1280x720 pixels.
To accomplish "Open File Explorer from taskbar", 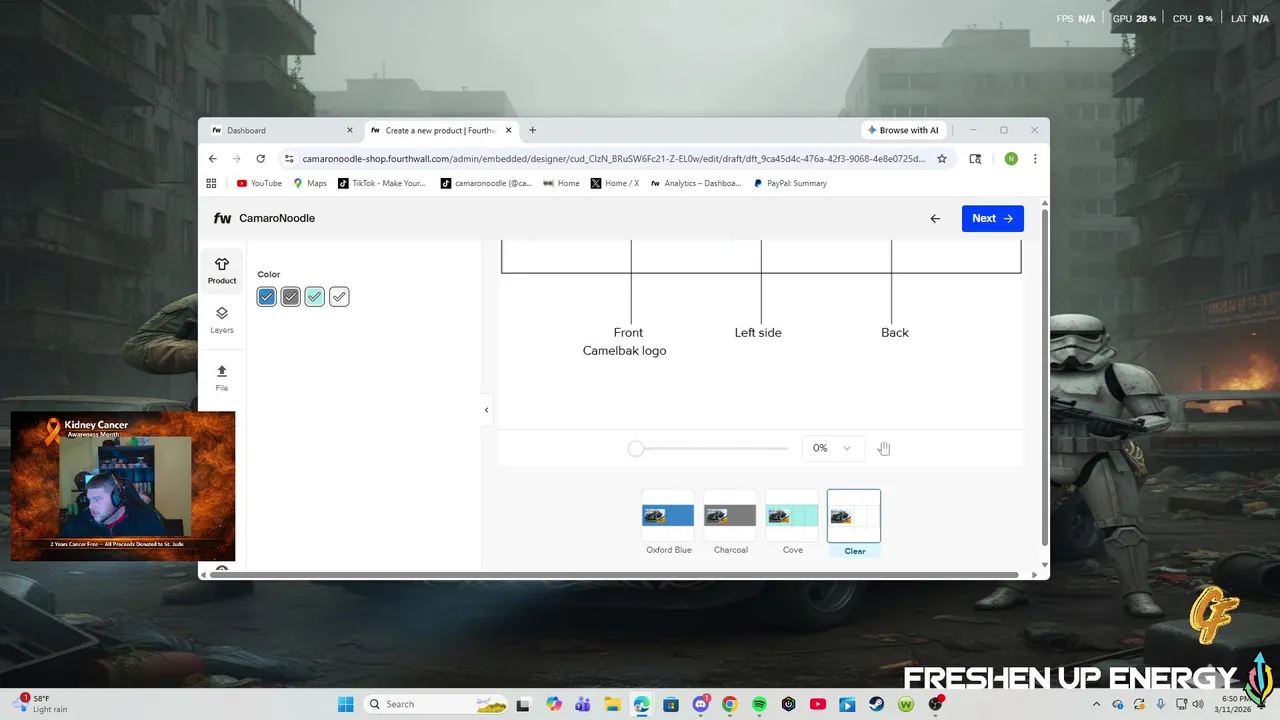I will (612, 704).
